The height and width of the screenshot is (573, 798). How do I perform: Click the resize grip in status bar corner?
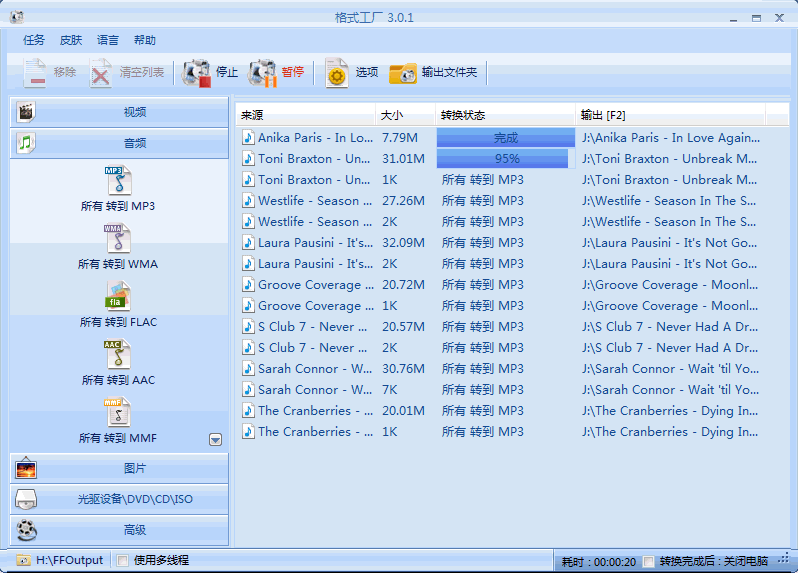[x=783, y=559]
